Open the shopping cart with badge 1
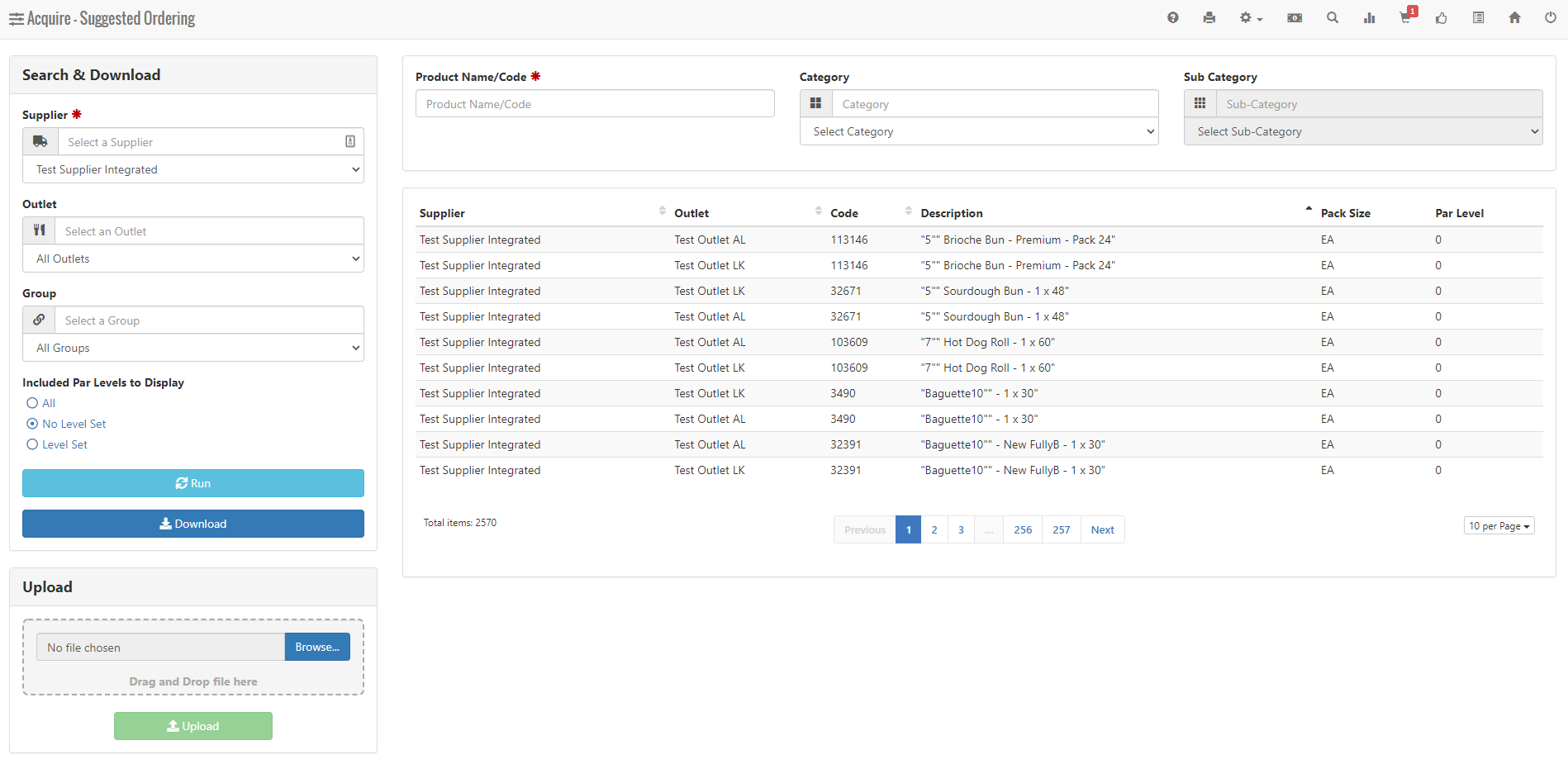 pyautogui.click(x=1407, y=16)
